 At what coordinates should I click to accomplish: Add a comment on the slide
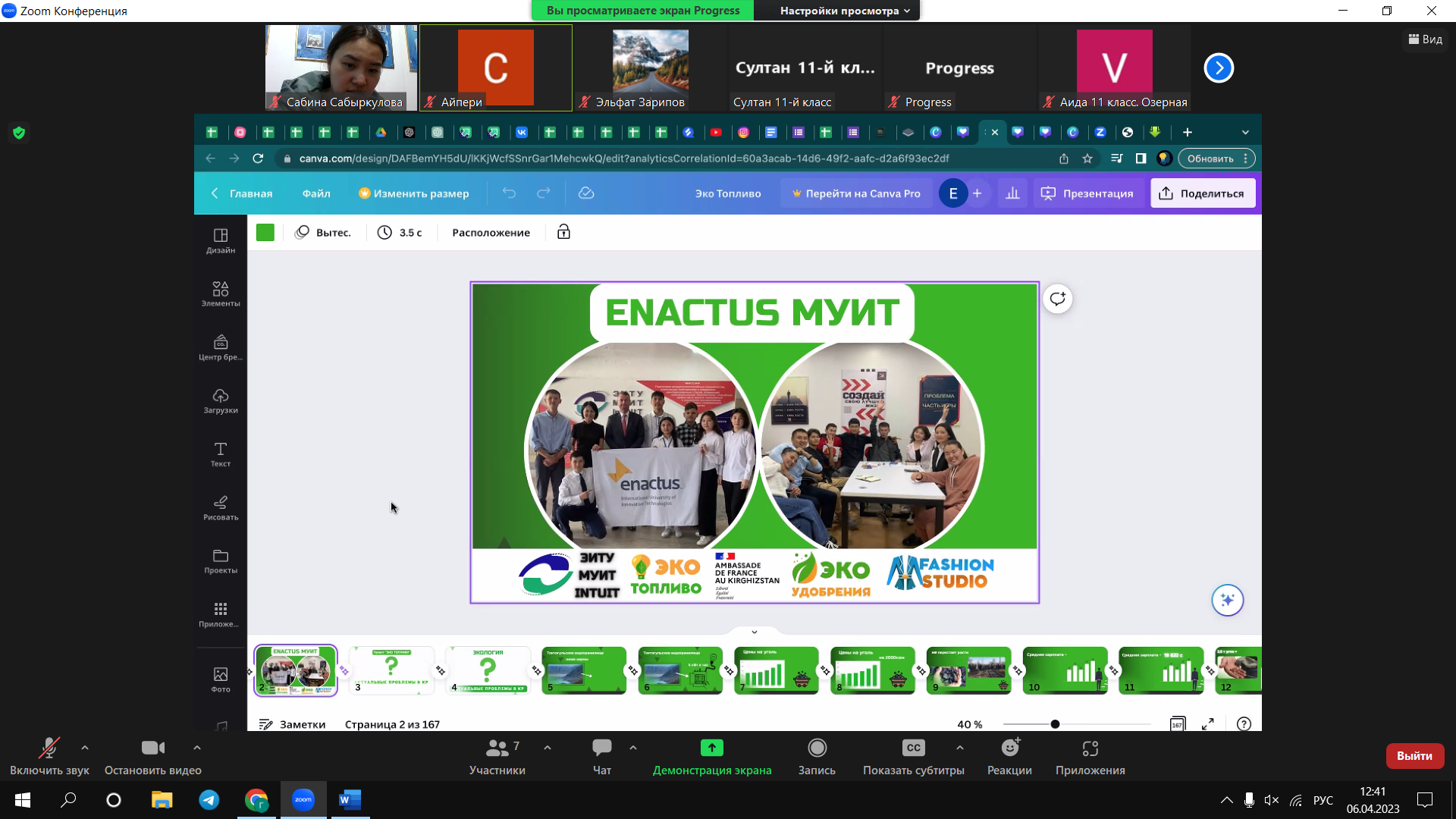1058,299
